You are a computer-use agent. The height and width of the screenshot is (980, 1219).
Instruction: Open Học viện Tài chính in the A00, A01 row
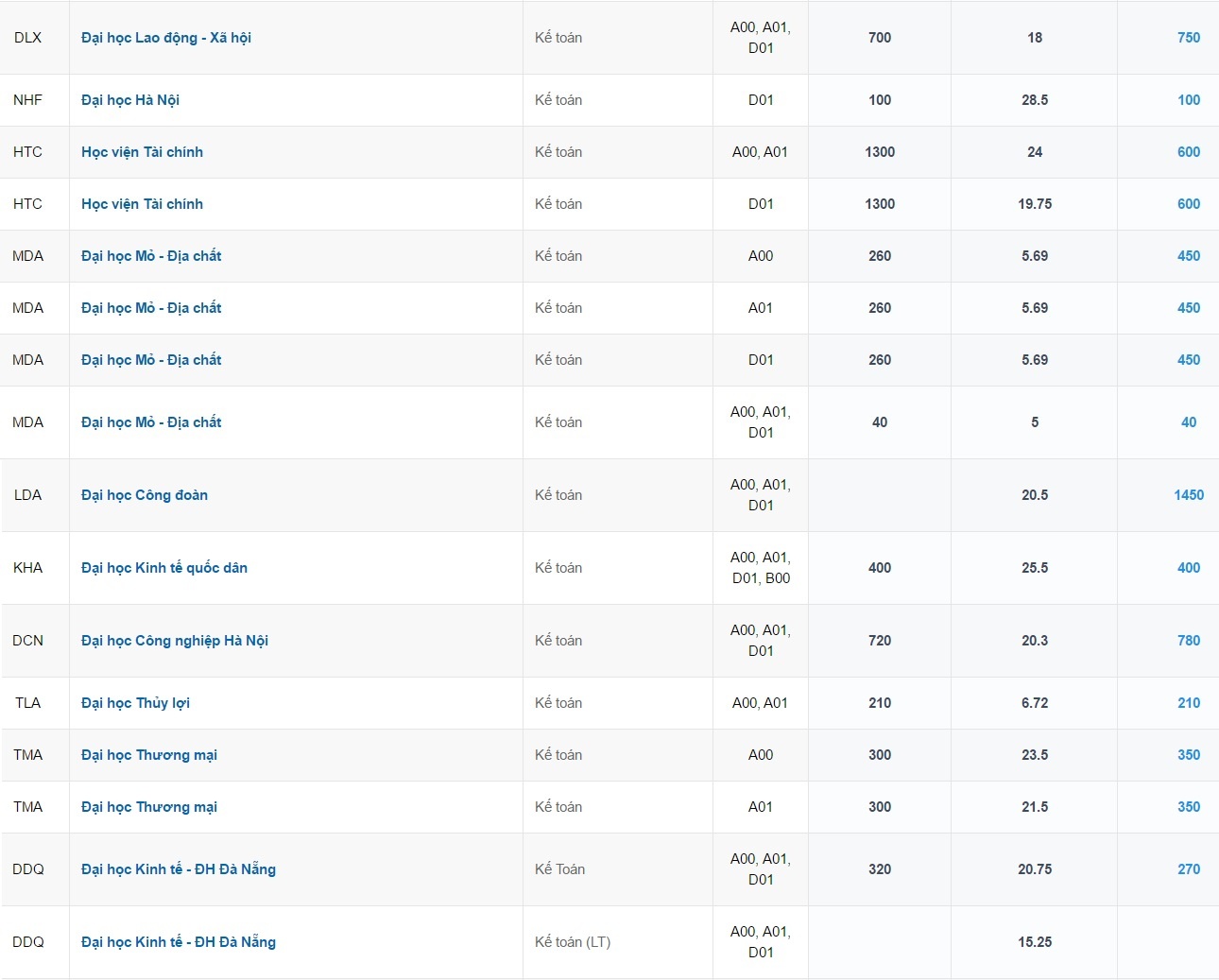142,152
